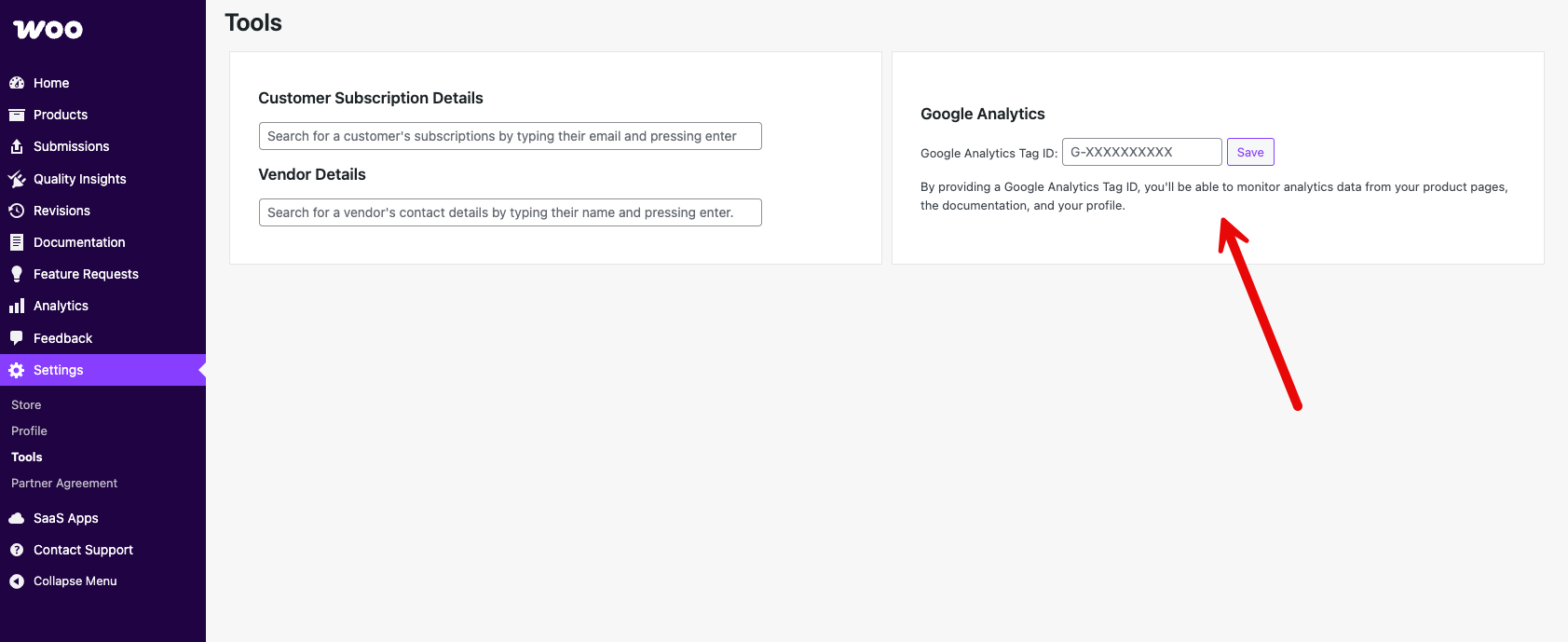Open Documentation in the sidebar
This screenshot has width=1568, height=642.
102,242
